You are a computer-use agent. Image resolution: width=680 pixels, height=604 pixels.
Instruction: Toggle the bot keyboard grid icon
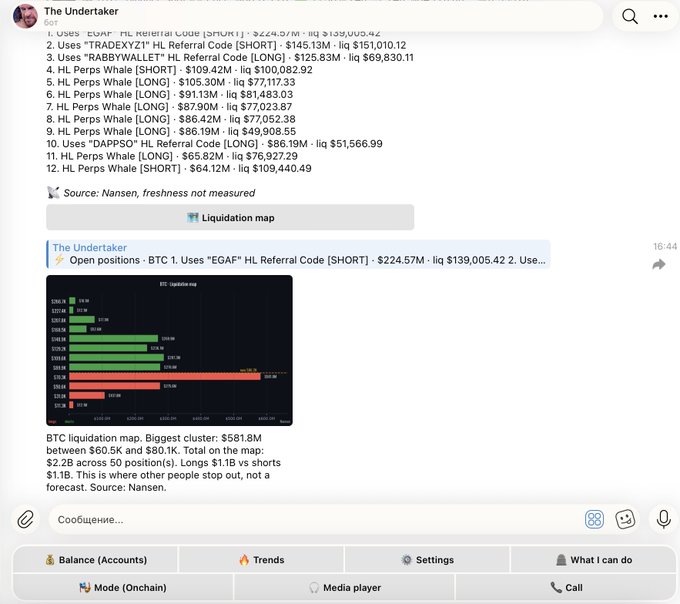594,519
